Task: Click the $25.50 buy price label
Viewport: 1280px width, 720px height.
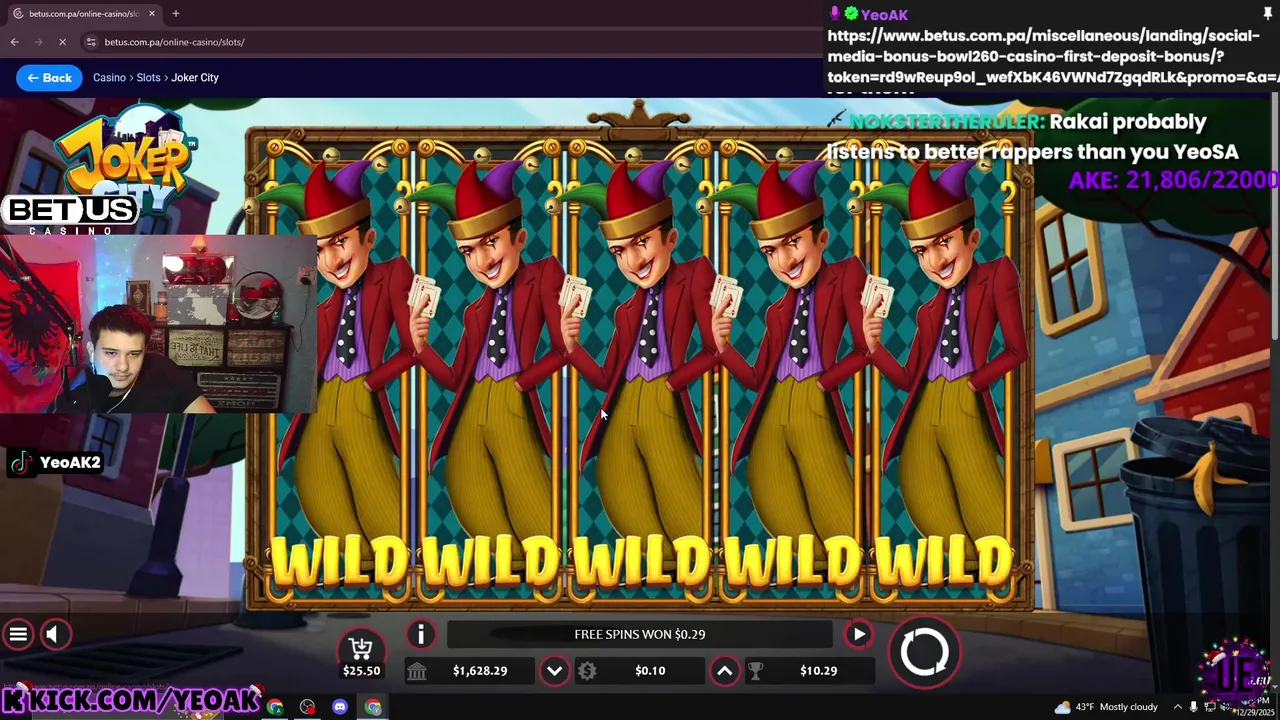Action: point(361,671)
